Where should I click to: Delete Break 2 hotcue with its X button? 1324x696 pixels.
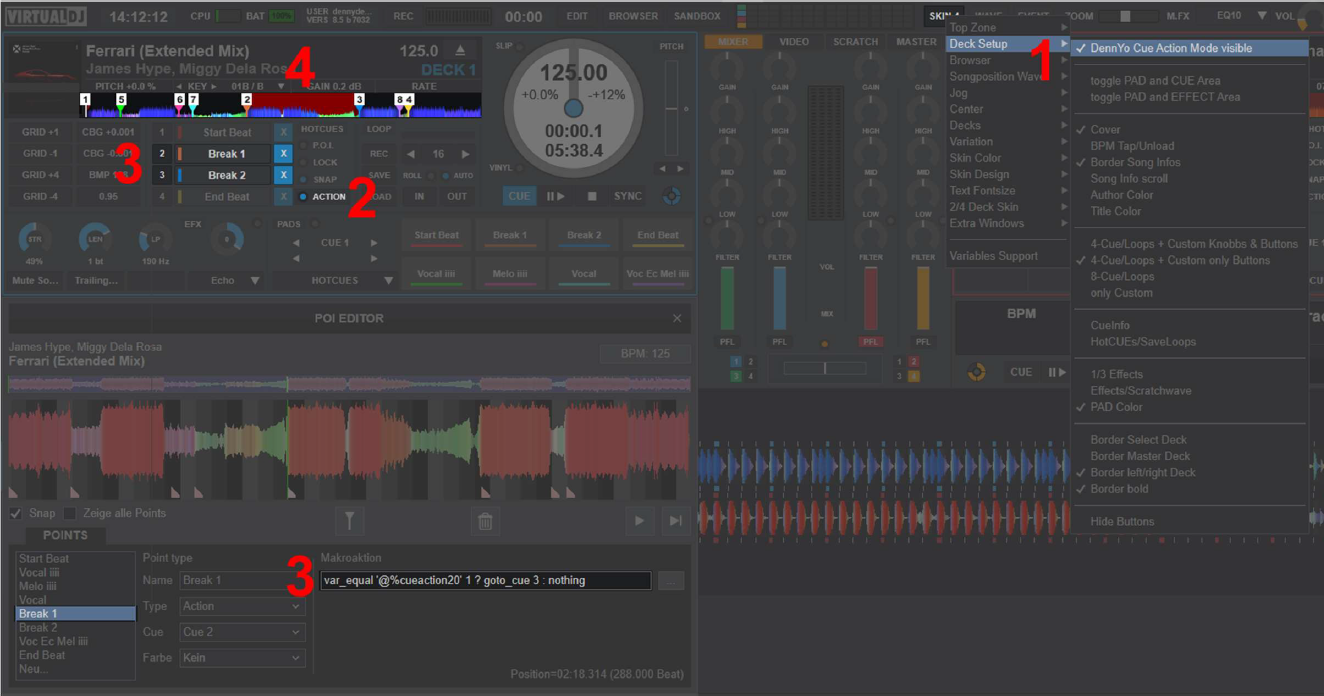pos(283,175)
